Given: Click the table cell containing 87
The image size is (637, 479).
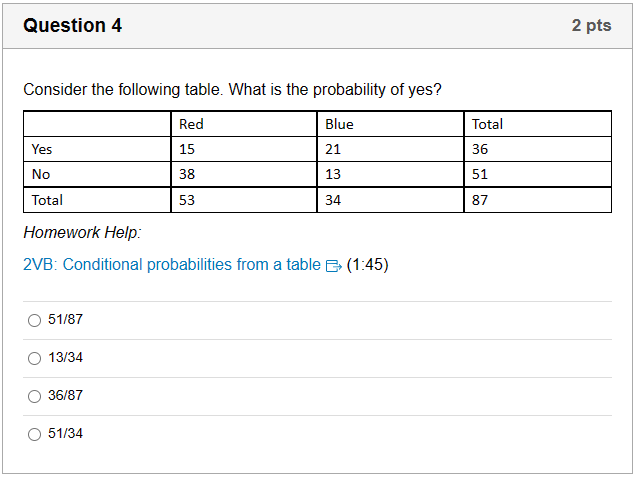Looking at the screenshot, I should [x=537, y=200].
